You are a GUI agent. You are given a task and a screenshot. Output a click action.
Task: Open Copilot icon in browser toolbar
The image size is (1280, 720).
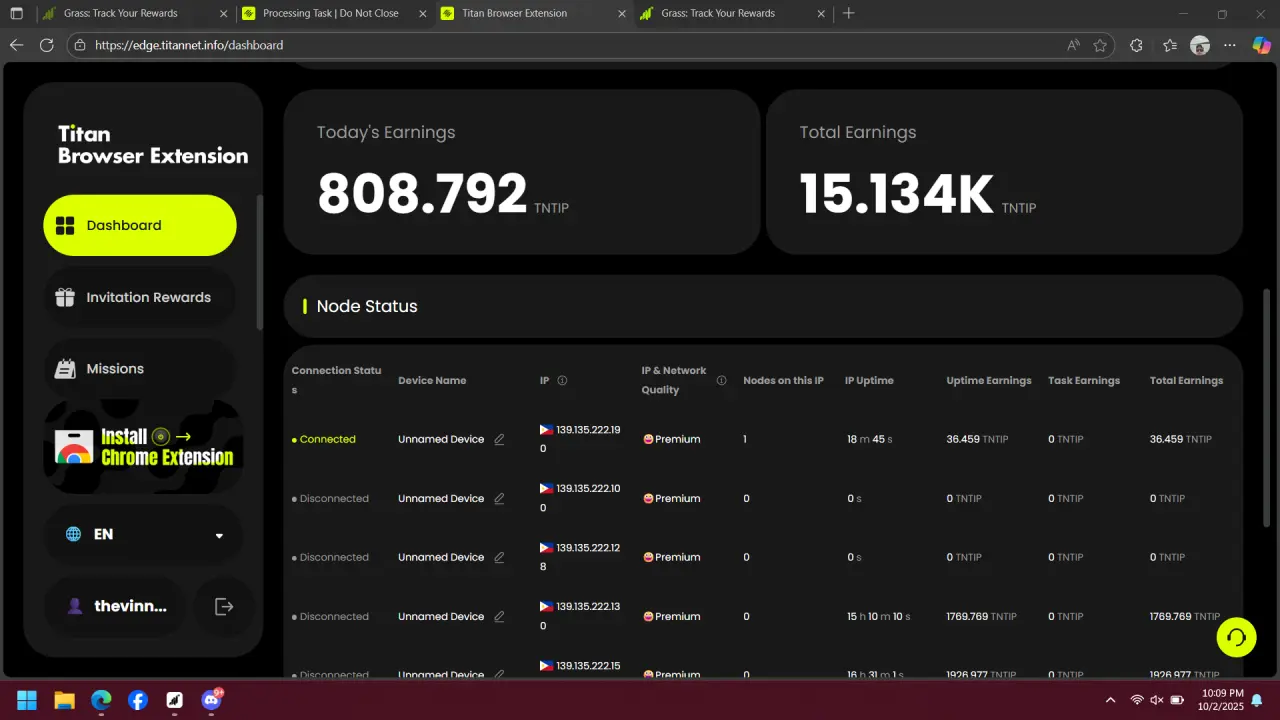1262,45
